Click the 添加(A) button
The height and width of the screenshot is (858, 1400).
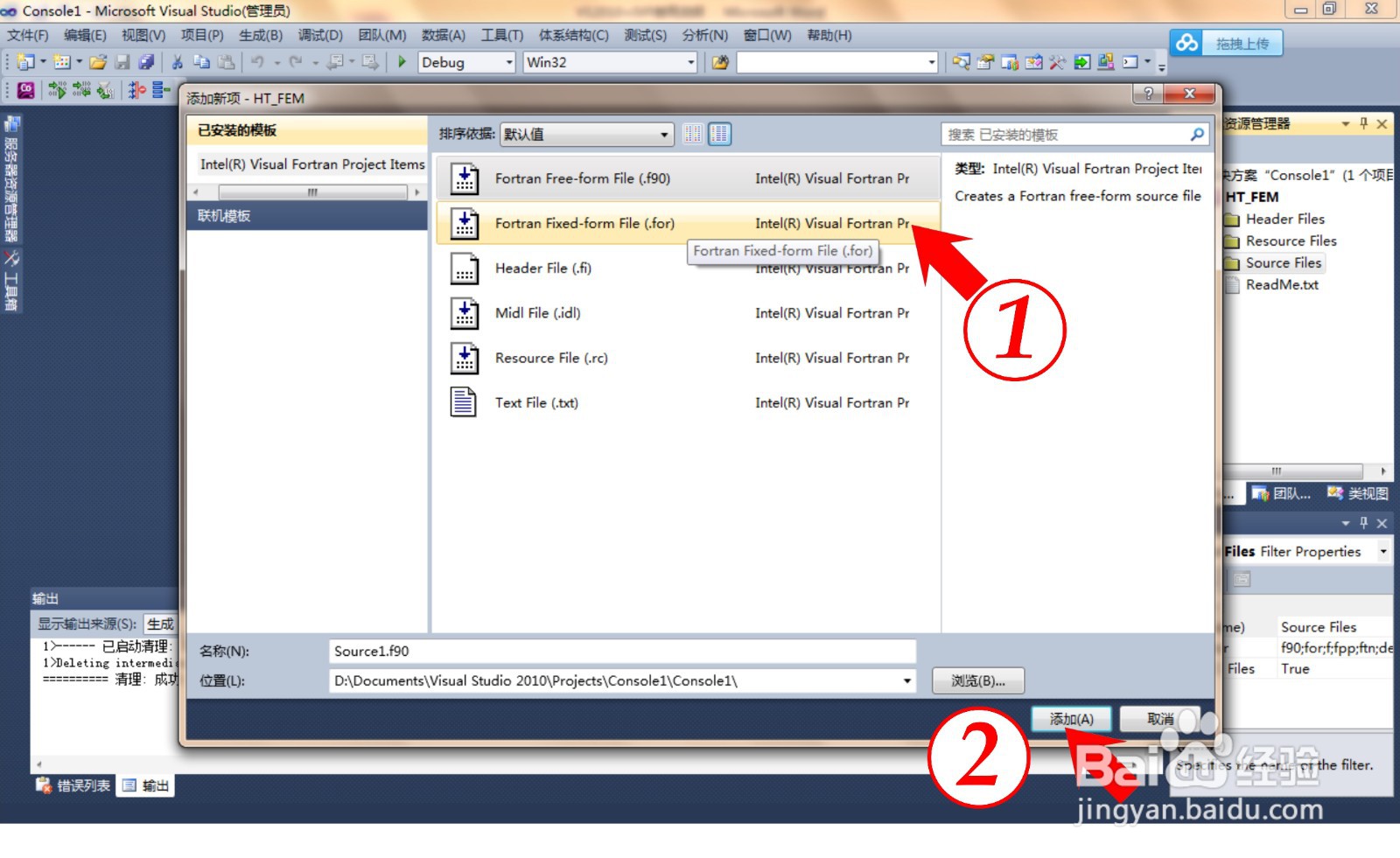(x=1071, y=719)
